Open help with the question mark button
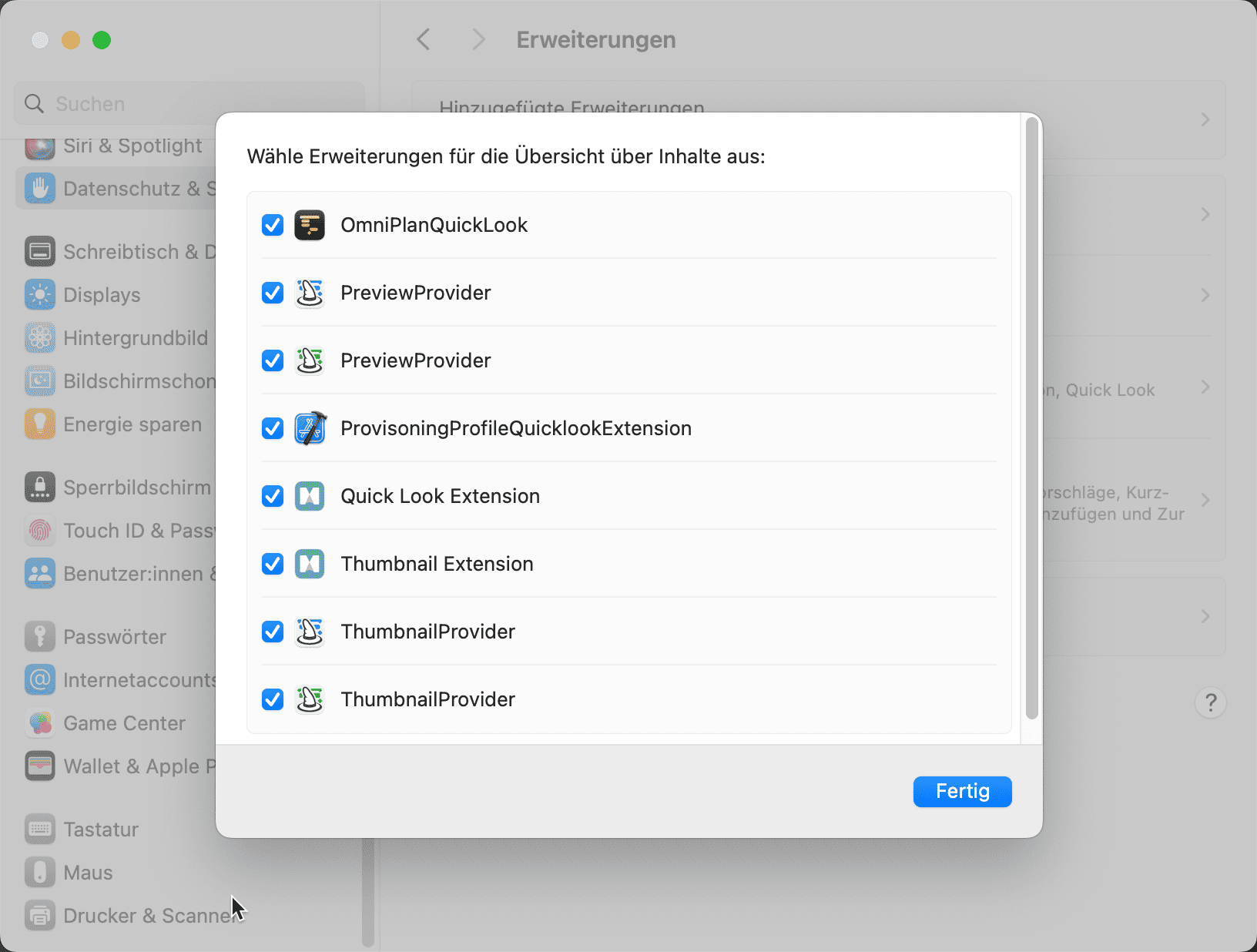Screen dimensions: 1257x952 pos(1210,702)
